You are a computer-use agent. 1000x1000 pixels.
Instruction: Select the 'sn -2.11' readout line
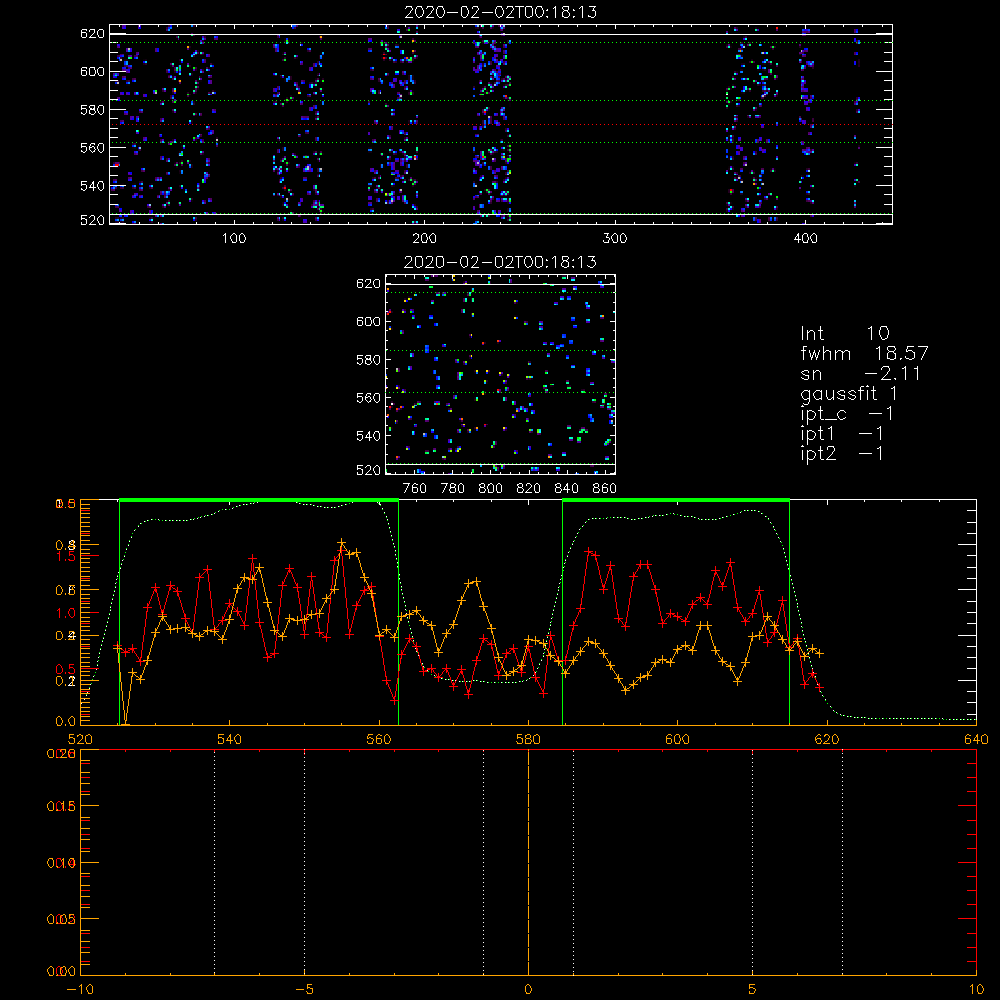[x=860, y=373]
